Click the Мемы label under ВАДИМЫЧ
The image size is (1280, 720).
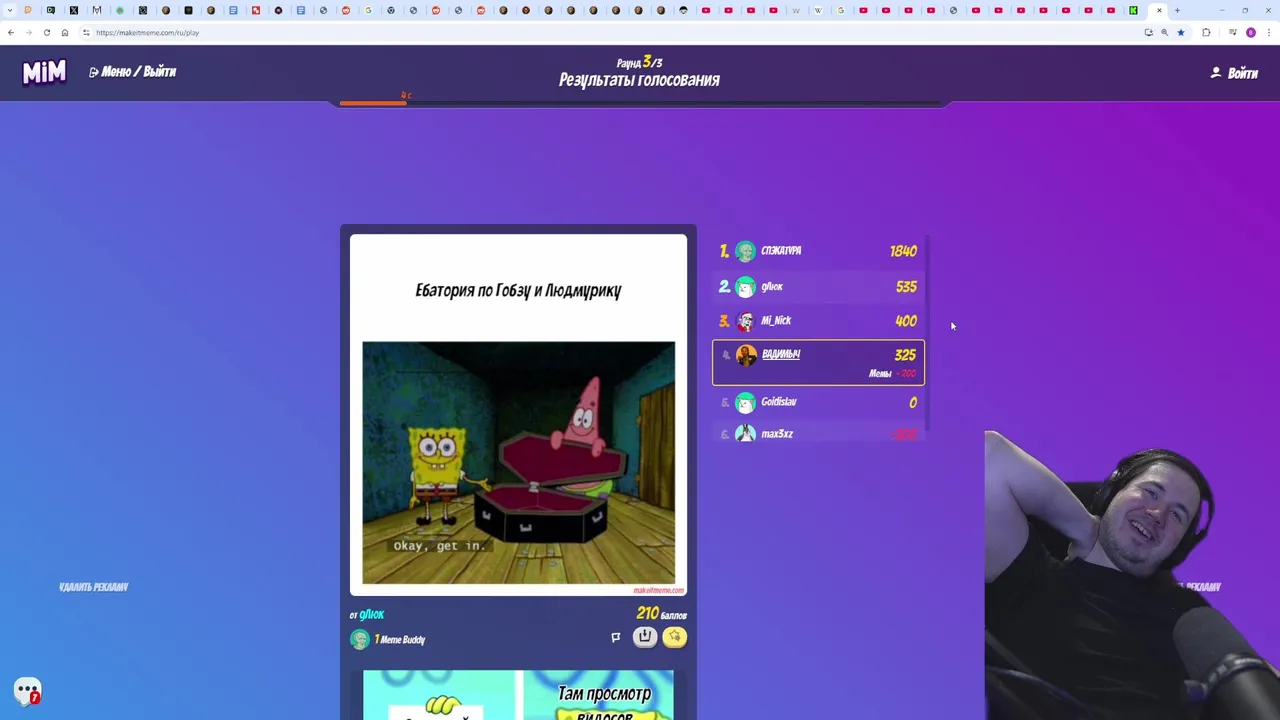pos(880,374)
